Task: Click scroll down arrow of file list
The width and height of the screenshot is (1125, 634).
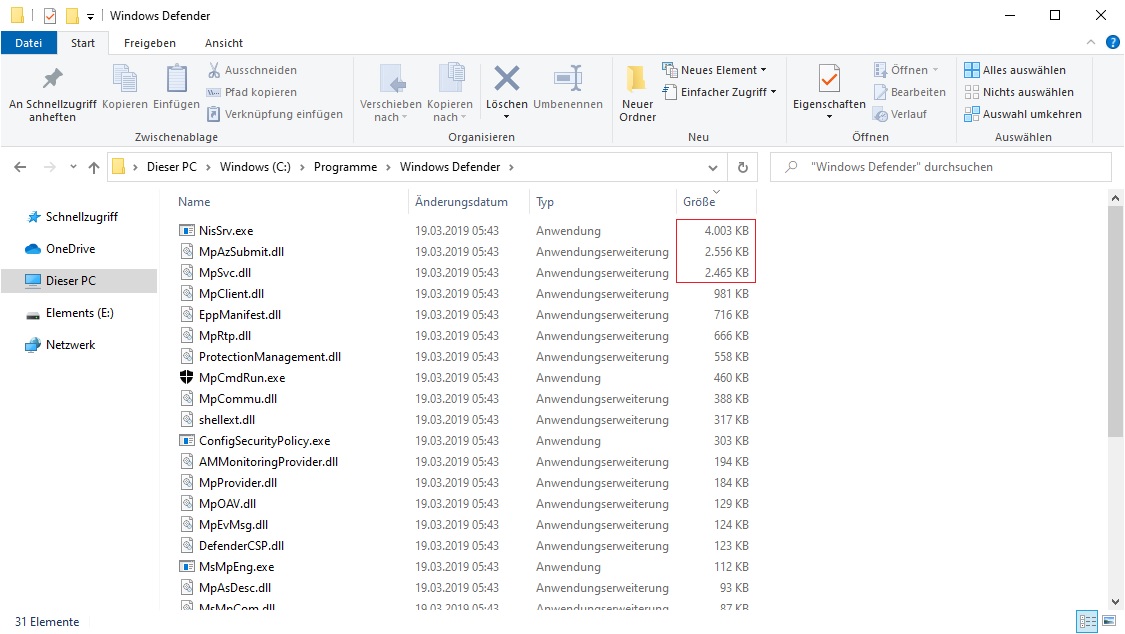Action: point(1115,602)
